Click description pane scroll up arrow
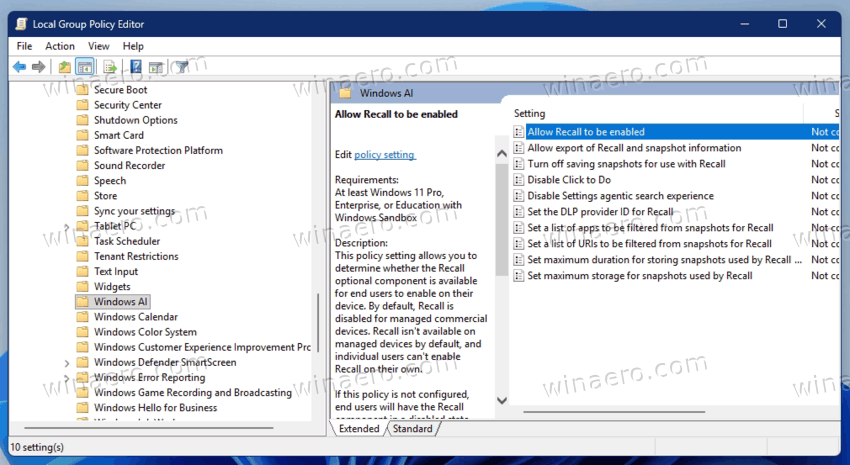The width and height of the screenshot is (850, 465). 502,154
